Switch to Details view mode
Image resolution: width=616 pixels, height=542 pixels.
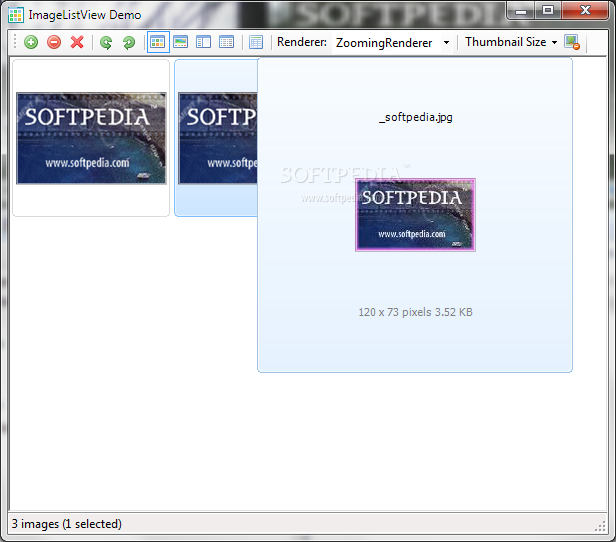(x=227, y=42)
